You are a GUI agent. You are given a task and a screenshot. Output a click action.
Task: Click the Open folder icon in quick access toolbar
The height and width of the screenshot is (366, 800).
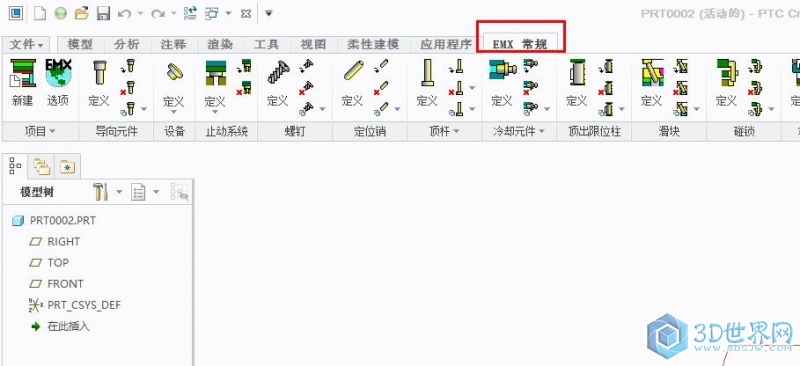82,13
